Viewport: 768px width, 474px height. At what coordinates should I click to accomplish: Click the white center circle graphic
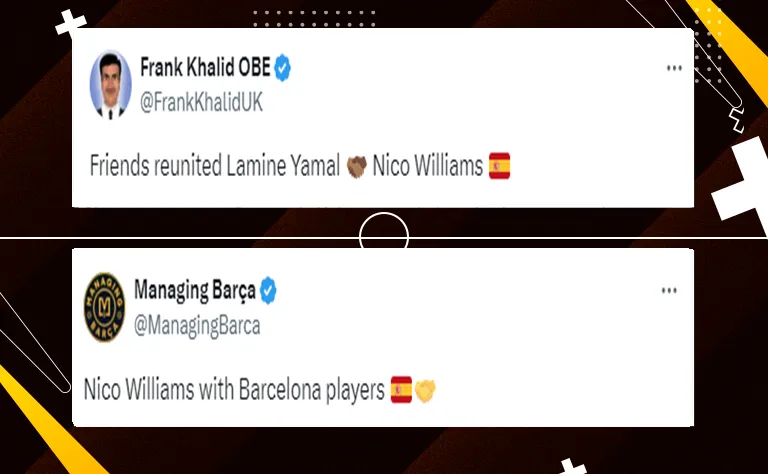384,231
